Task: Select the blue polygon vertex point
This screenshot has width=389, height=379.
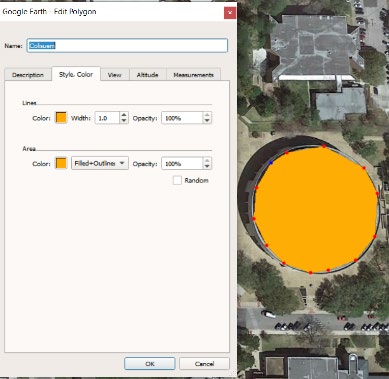Action: pyautogui.click(x=271, y=163)
